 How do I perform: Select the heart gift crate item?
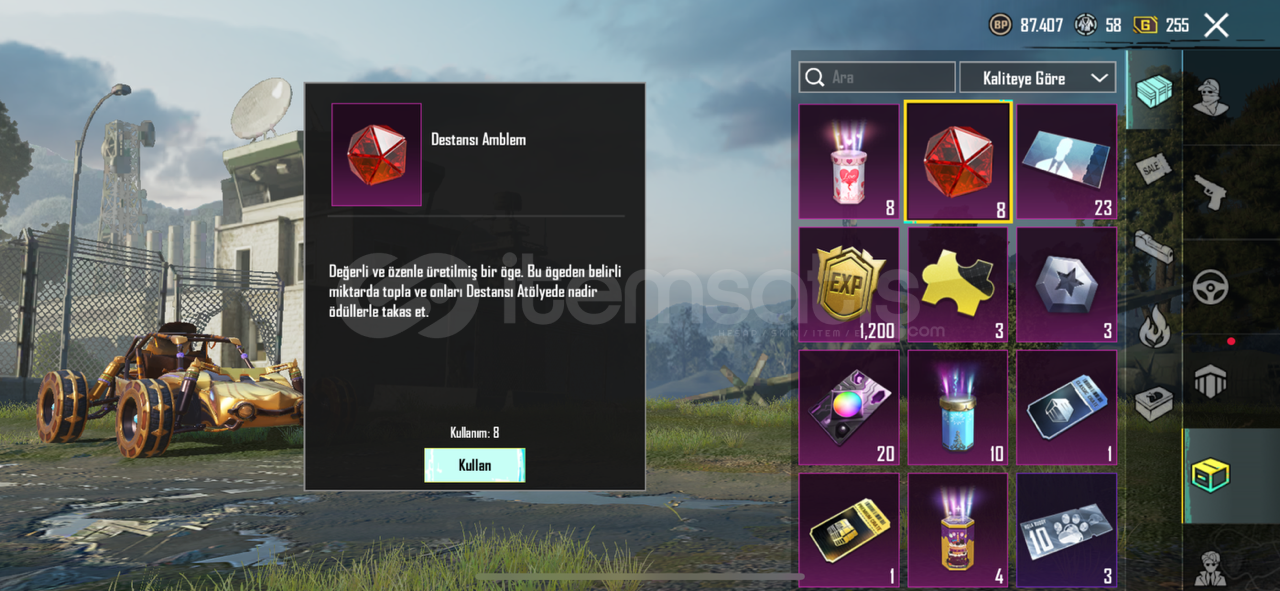coord(848,161)
